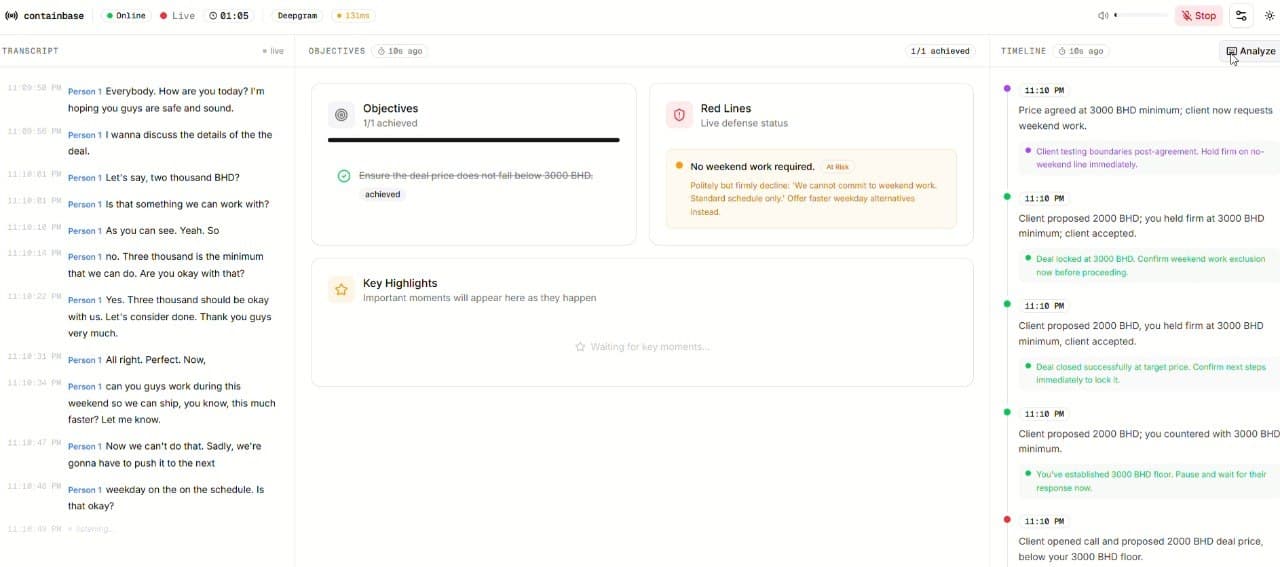Stop the live recording
The image size is (1280, 567).
(x=1198, y=16)
